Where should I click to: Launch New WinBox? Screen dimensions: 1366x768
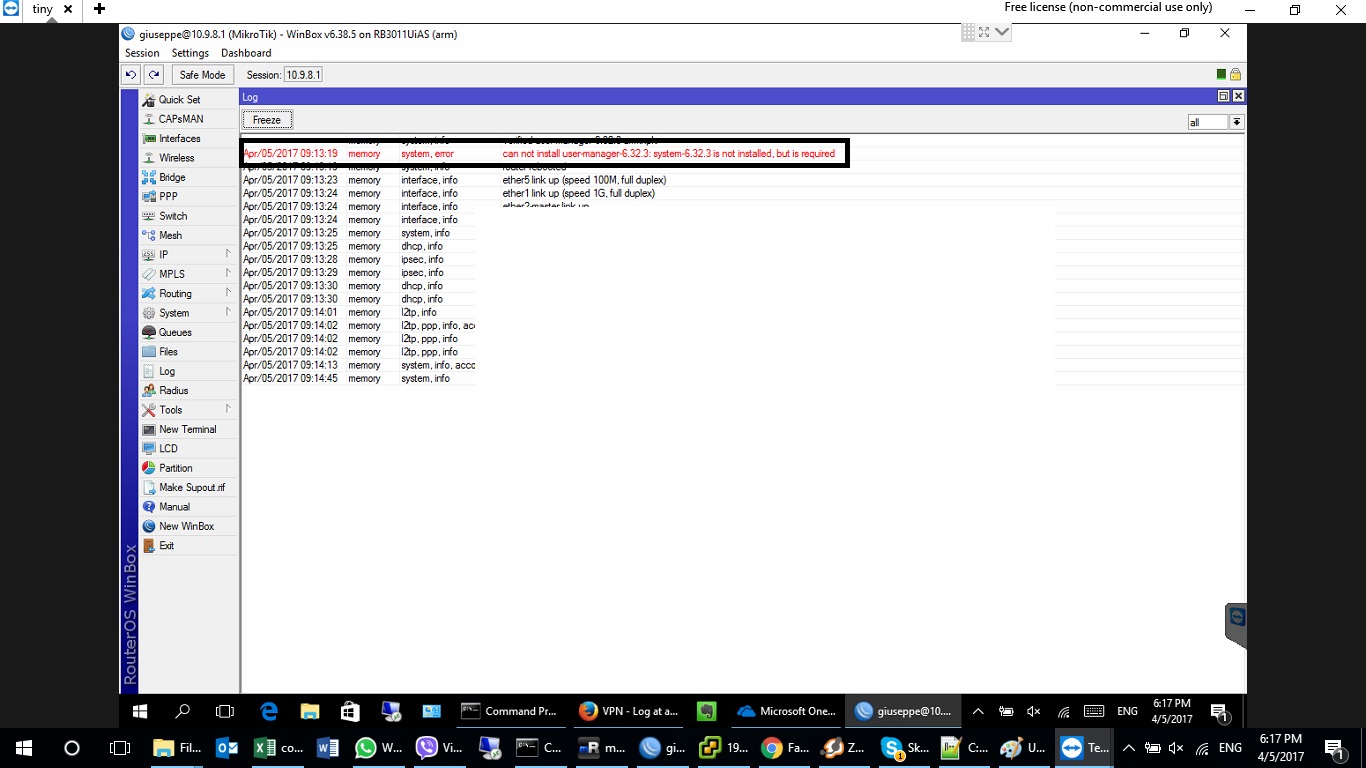point(186,526)
